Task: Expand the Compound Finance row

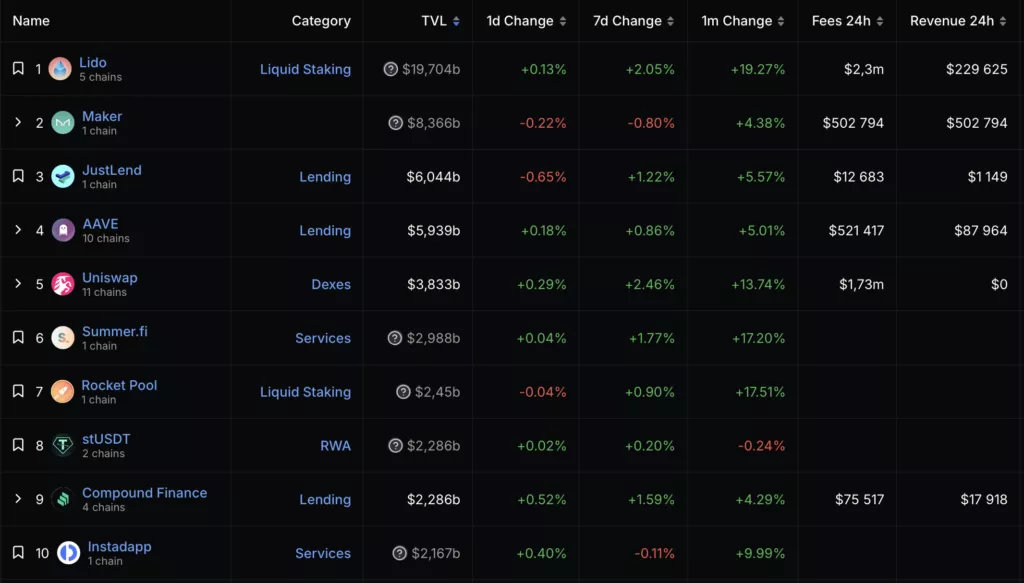Action: [x=18, y=499]
